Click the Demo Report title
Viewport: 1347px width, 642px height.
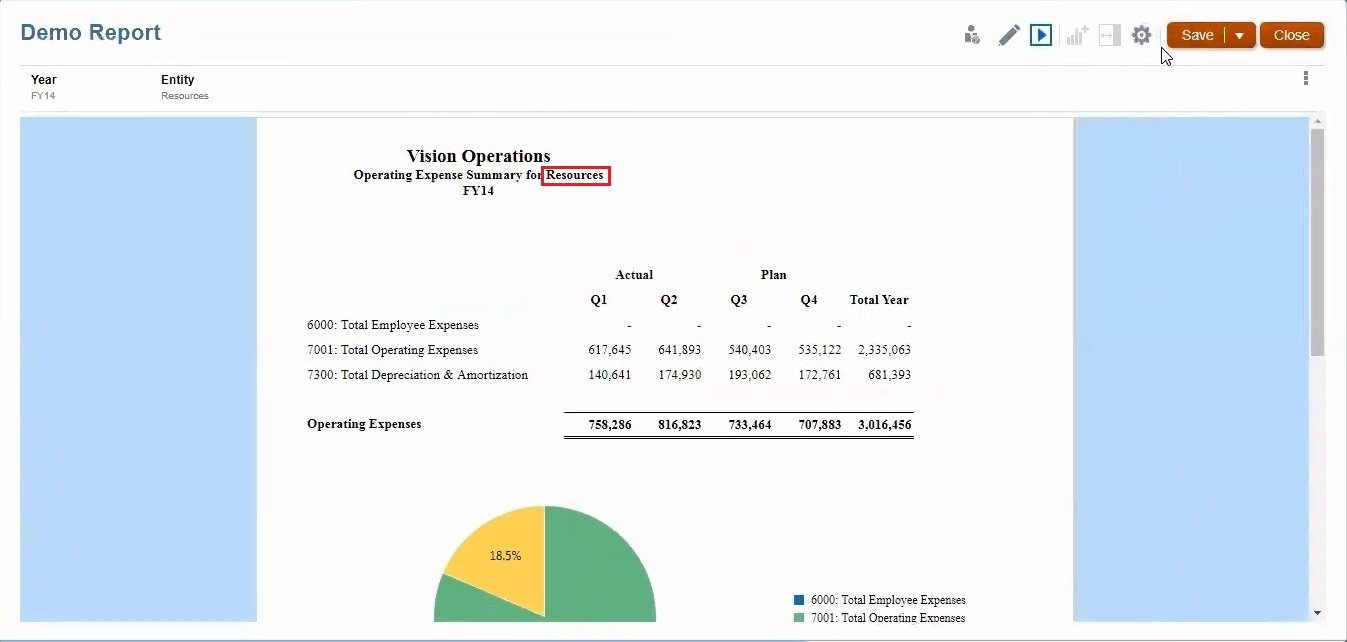tap(90, 32)
